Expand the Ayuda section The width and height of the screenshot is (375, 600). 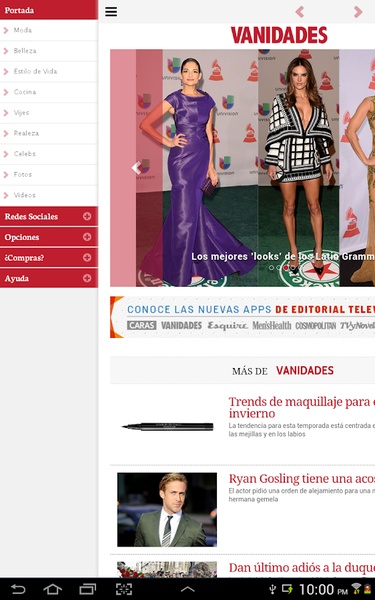click(49, 279)
